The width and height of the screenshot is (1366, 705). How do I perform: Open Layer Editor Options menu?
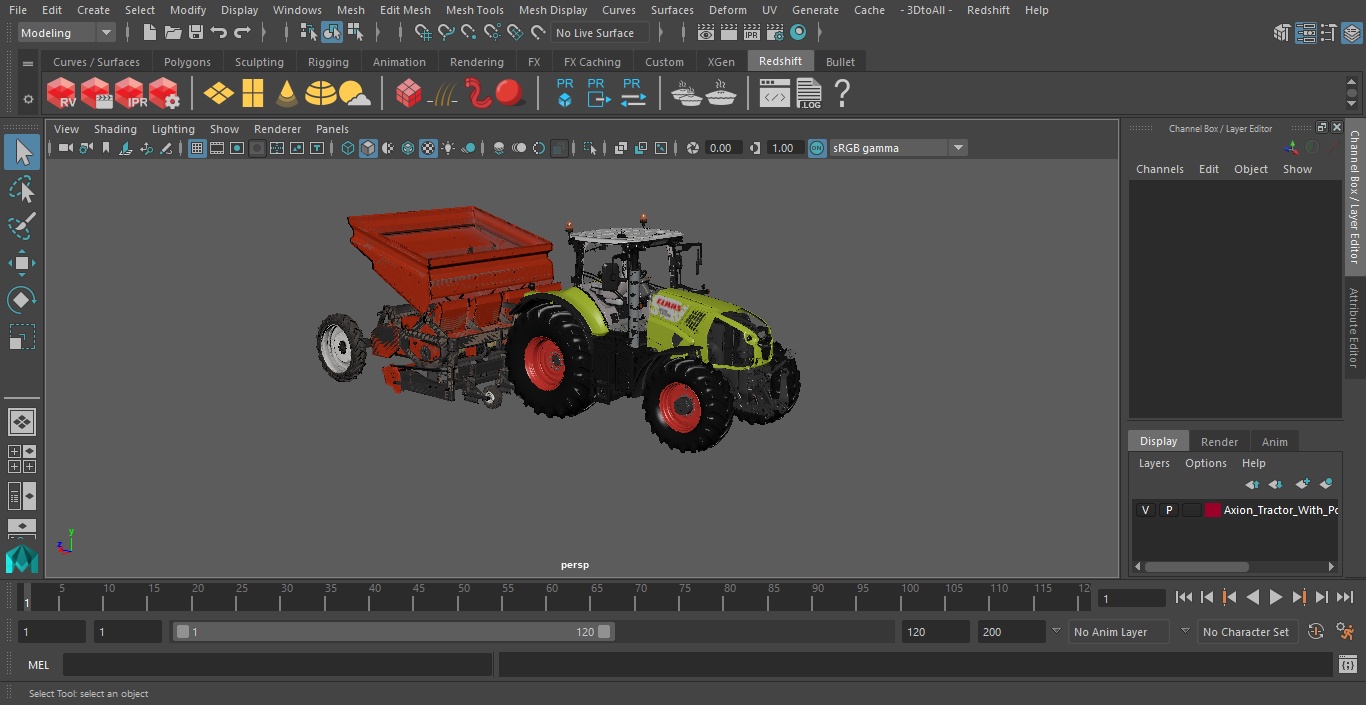pyautogui.click(x=1205, y=463)
